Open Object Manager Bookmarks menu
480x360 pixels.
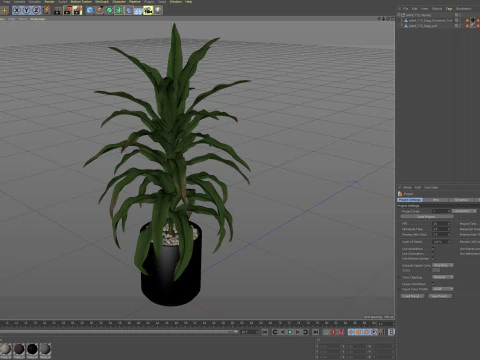pos(464,9)
